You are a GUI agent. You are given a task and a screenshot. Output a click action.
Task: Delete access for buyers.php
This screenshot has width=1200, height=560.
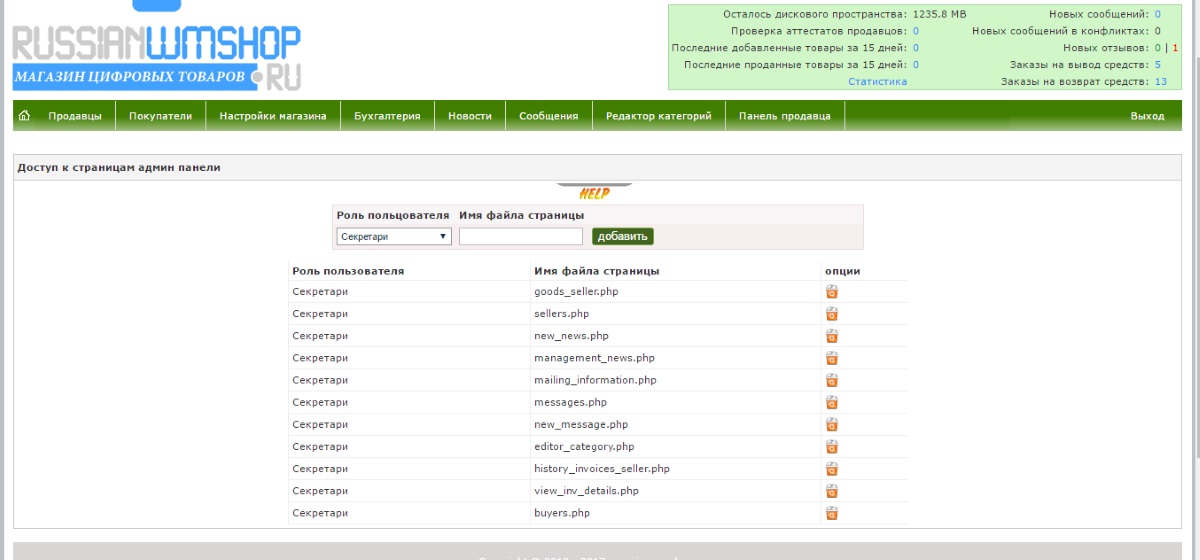point(831,513)
